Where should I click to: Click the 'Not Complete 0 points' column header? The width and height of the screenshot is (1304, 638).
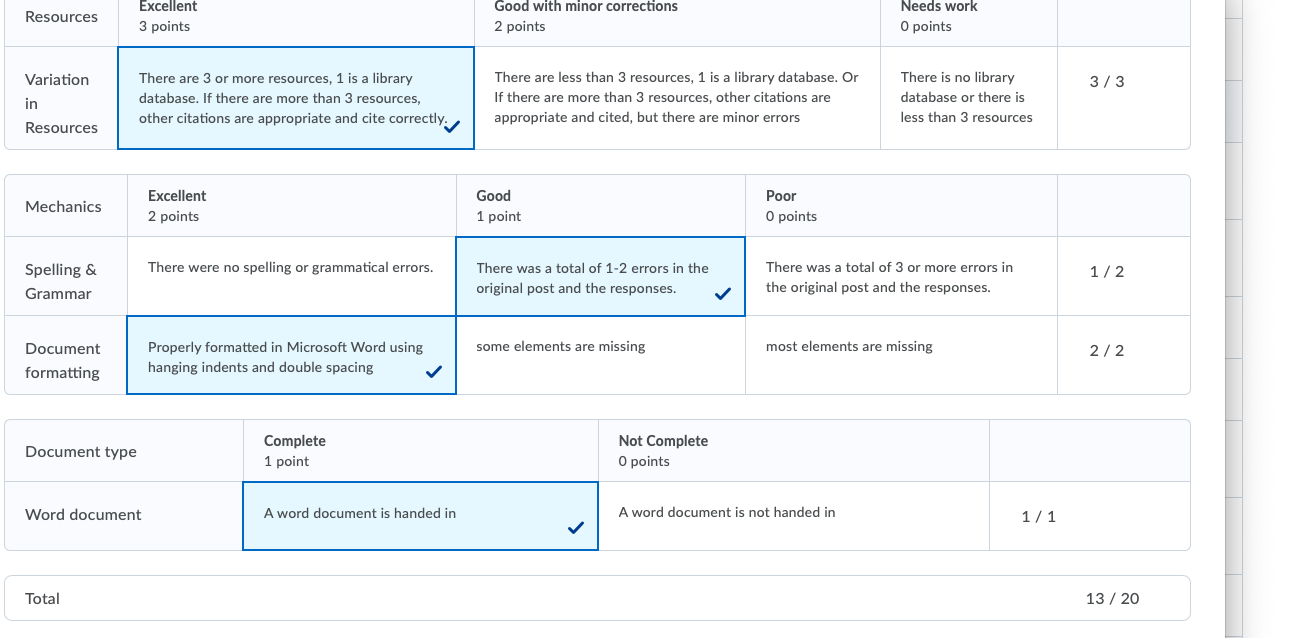[x=794, y=451]
